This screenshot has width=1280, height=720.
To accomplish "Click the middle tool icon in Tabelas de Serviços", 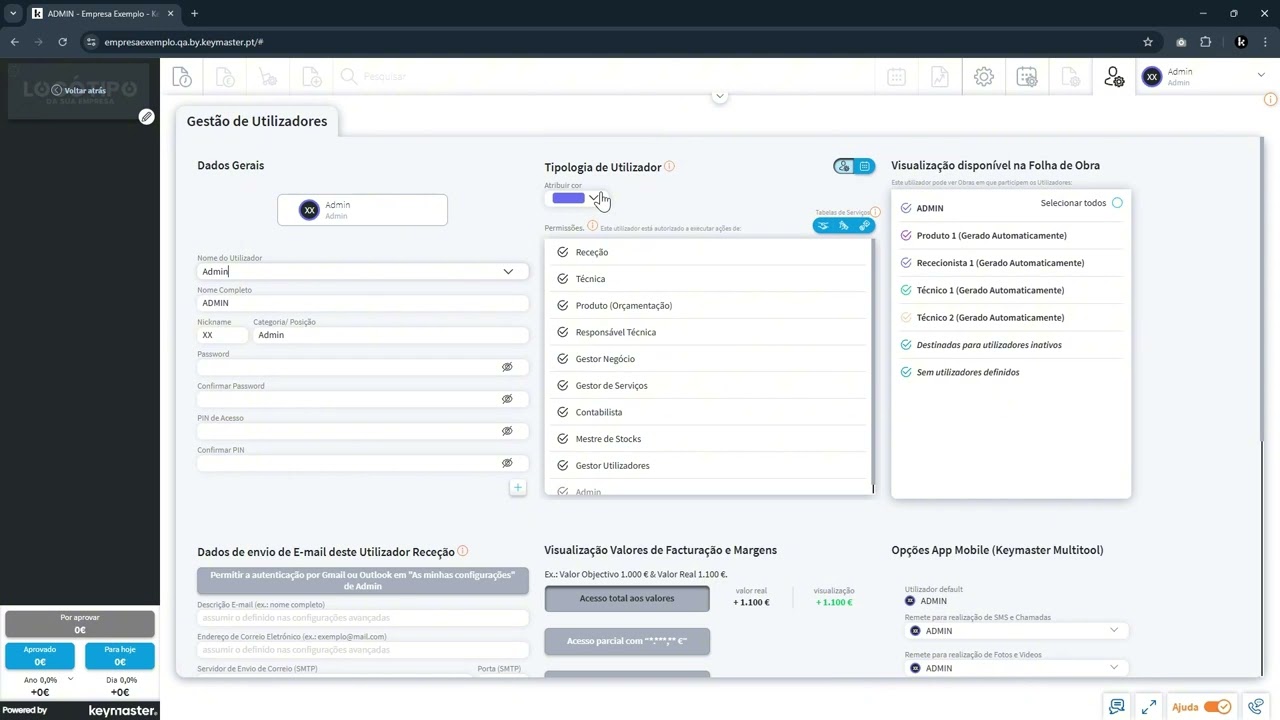I will click(x=844, y=226).
